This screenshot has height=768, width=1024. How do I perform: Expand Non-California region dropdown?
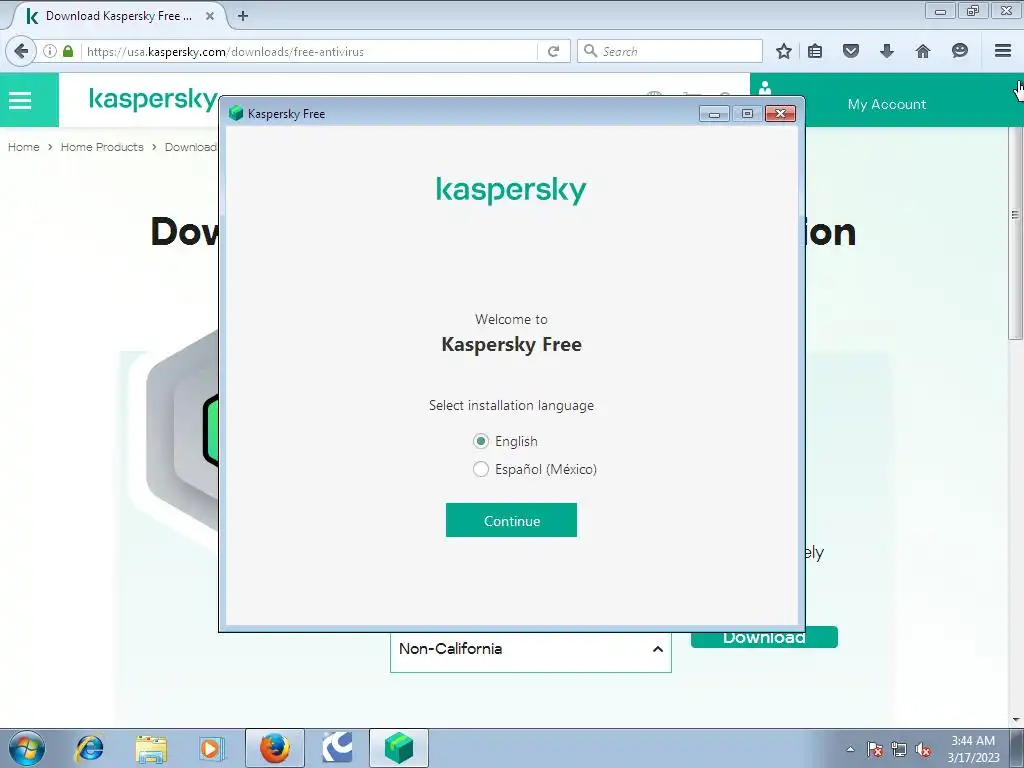tap(530, 650)
